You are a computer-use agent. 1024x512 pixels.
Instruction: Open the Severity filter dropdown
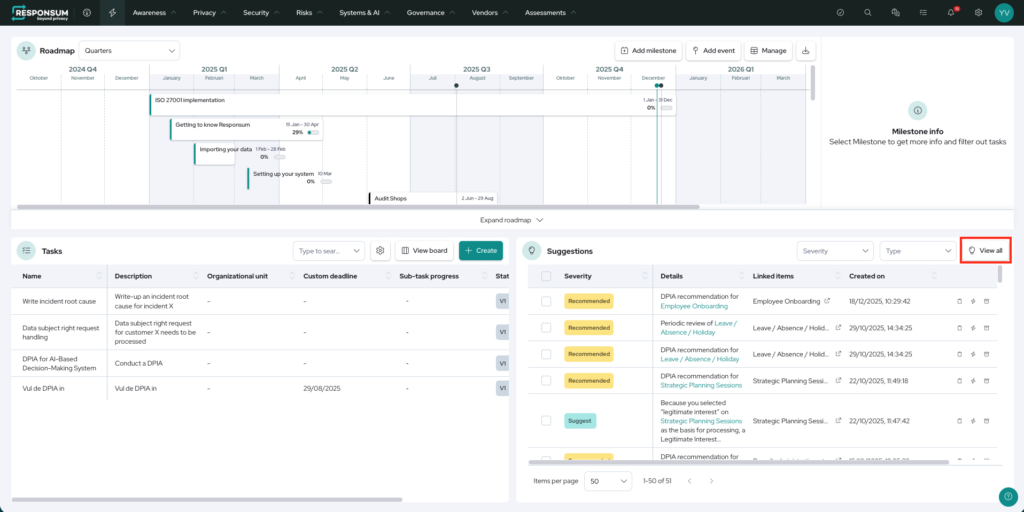point(834,251)
